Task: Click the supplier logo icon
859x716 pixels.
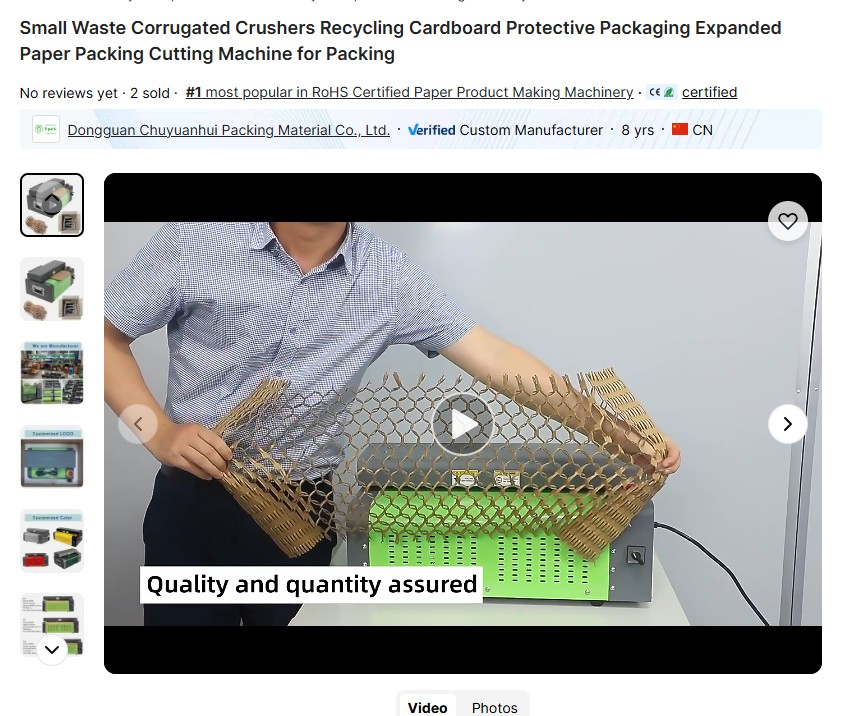Action: tap(46, 129)
